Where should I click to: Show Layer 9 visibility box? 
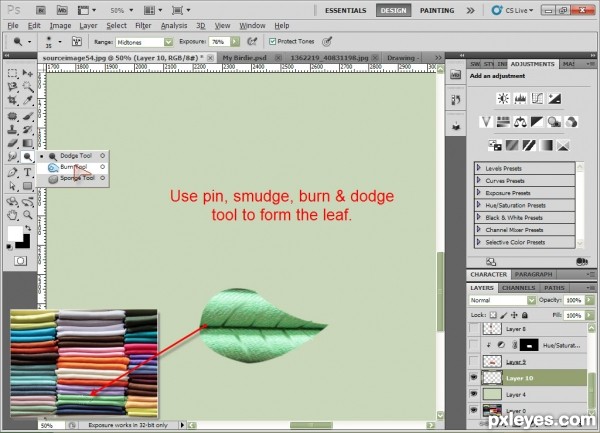pyautogui.click(x=474, y=361)
